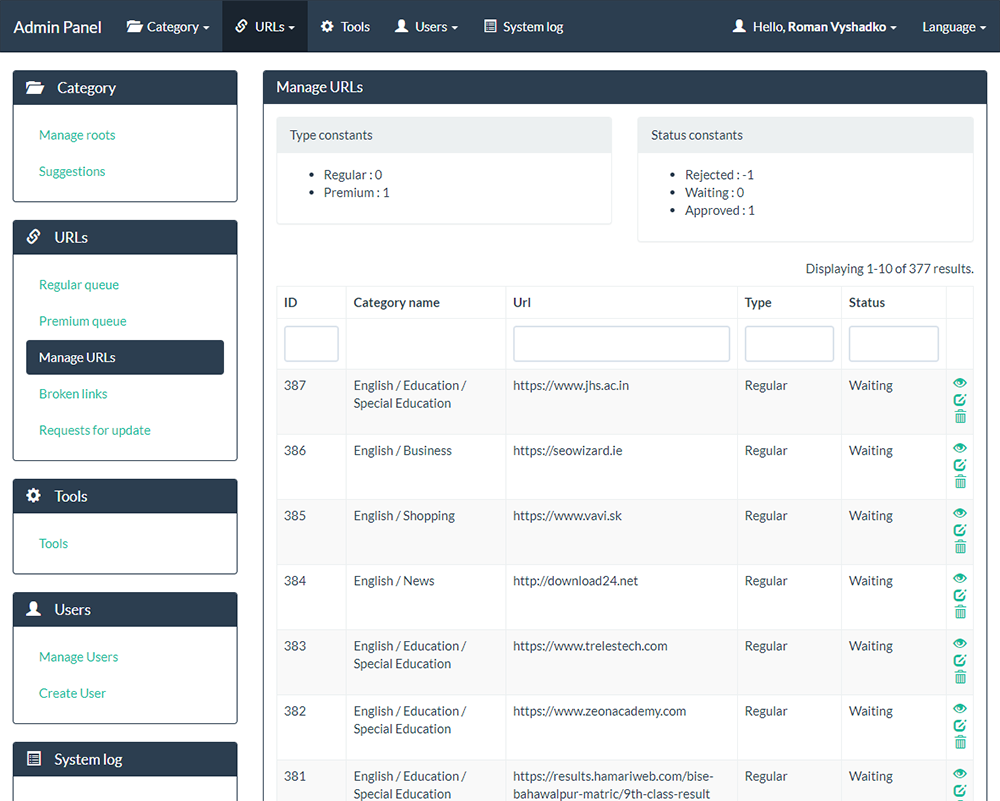
Task: View trelestech.com entry via eye icon
Action: click(x=960, y=642)
